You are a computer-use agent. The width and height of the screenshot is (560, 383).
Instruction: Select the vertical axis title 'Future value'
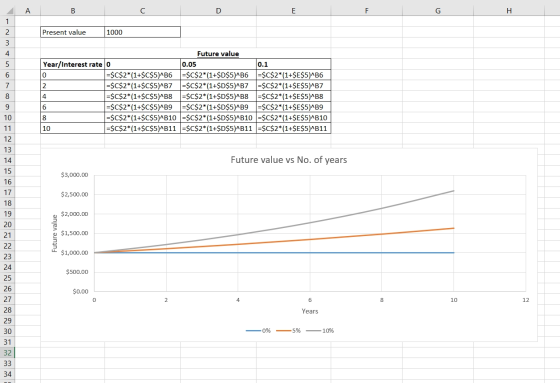pyautogui.click(x=55, y=233)
